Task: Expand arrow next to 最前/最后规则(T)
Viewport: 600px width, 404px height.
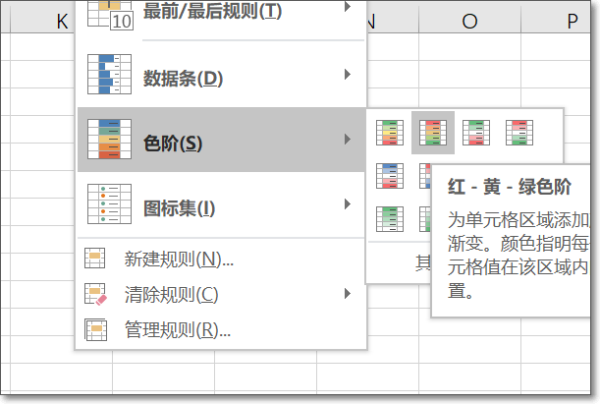Action: tap(347, 7)
